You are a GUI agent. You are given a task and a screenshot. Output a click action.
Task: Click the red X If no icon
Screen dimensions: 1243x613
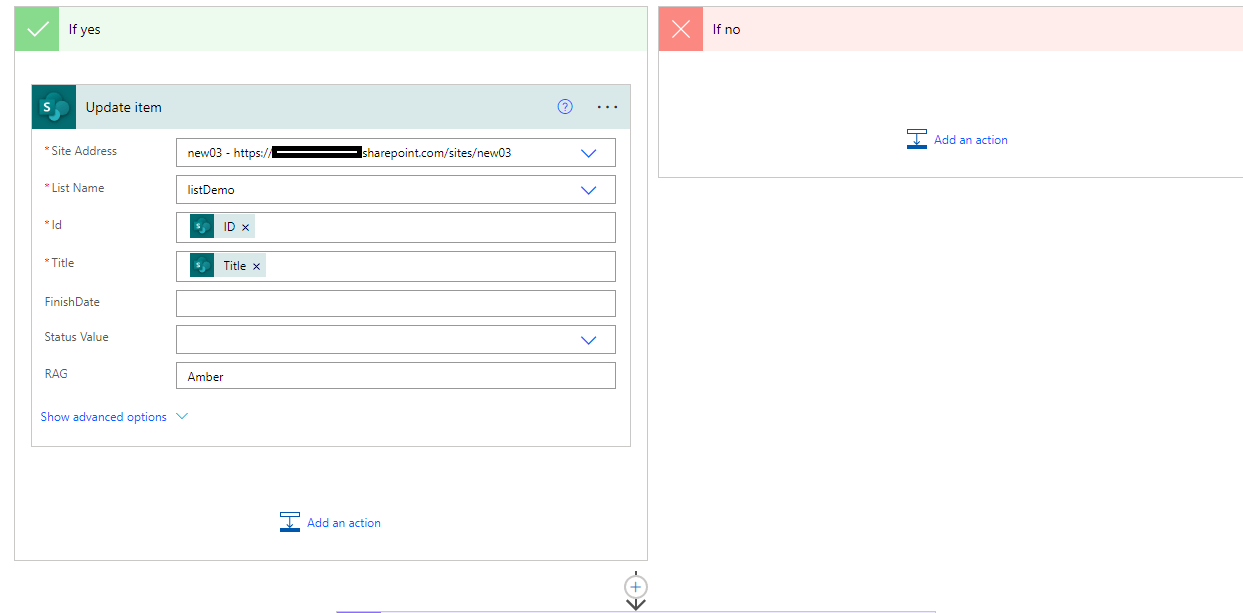[681, 29]
